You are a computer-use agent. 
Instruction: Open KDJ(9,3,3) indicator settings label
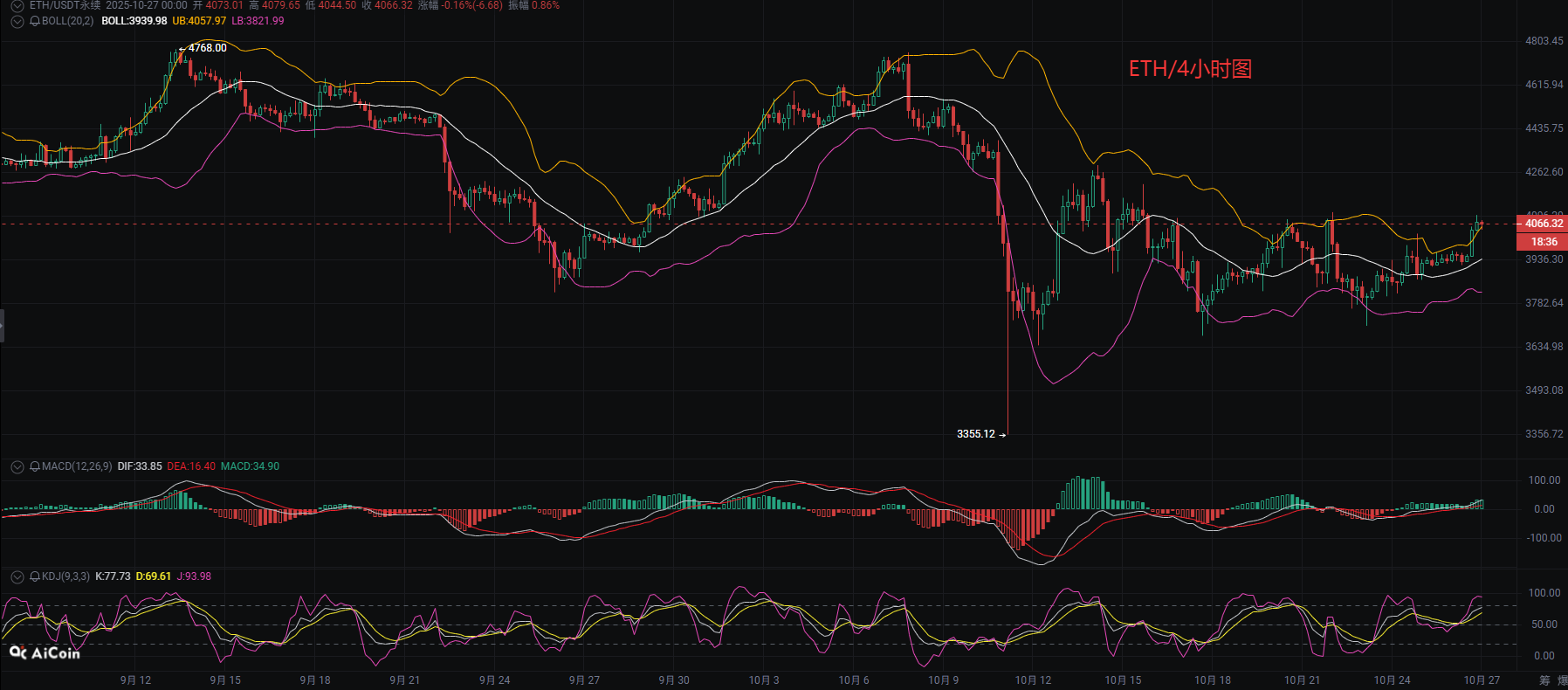[65, 576]
